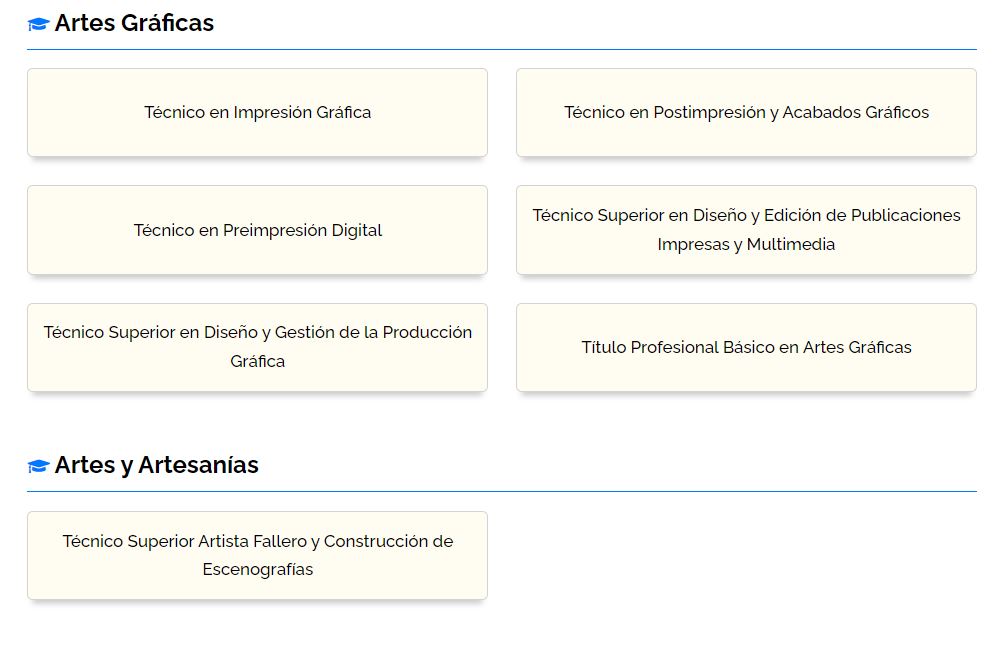Click the graduation cap icon beside Artes Gráficas
This screenshot has width=1001, height=645.
[38, 24]
